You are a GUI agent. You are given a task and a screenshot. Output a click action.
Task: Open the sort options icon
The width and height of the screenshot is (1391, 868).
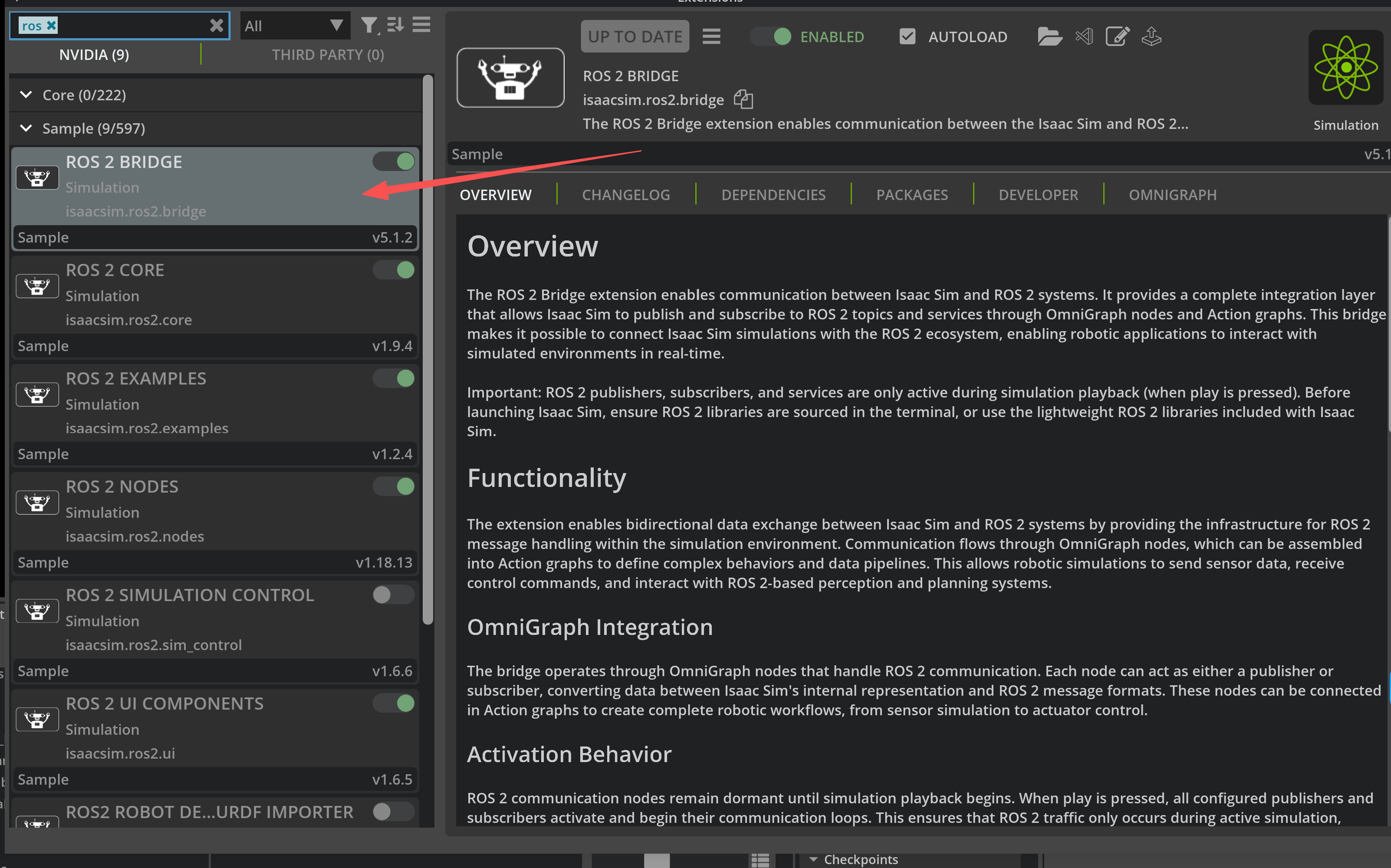tap(395, 25)
